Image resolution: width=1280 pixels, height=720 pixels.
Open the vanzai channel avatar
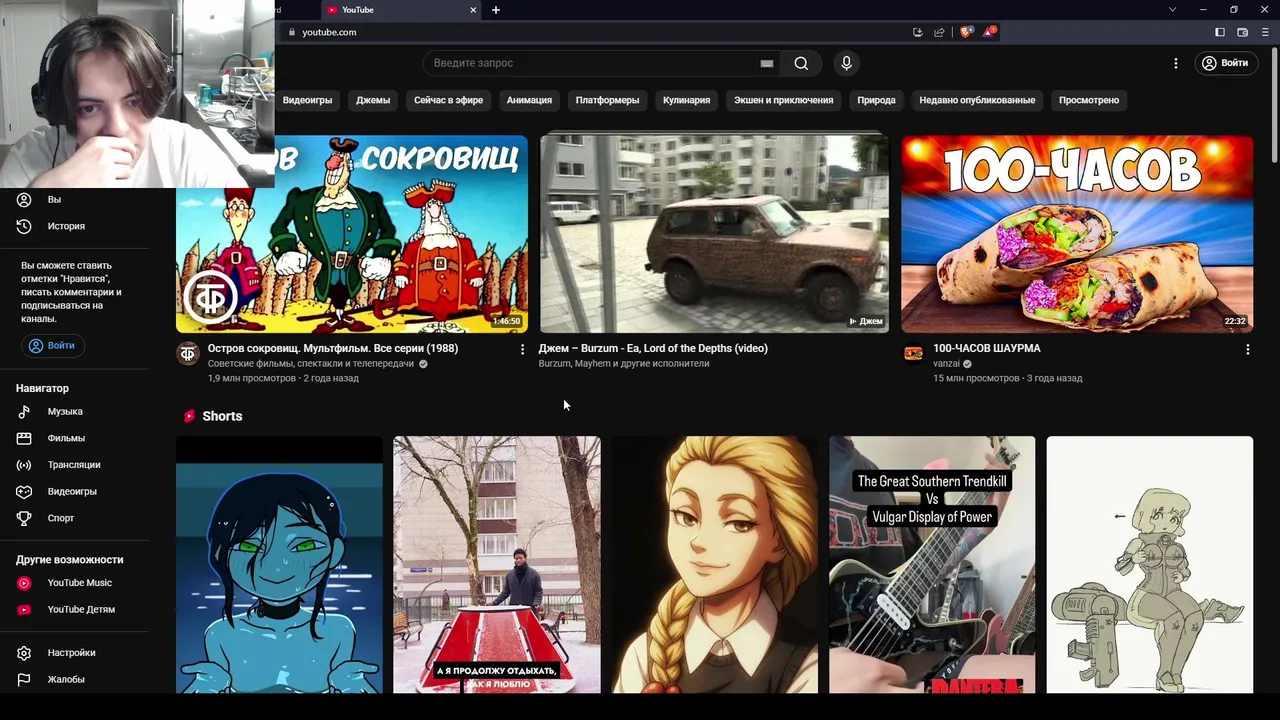tap(913, 353)
